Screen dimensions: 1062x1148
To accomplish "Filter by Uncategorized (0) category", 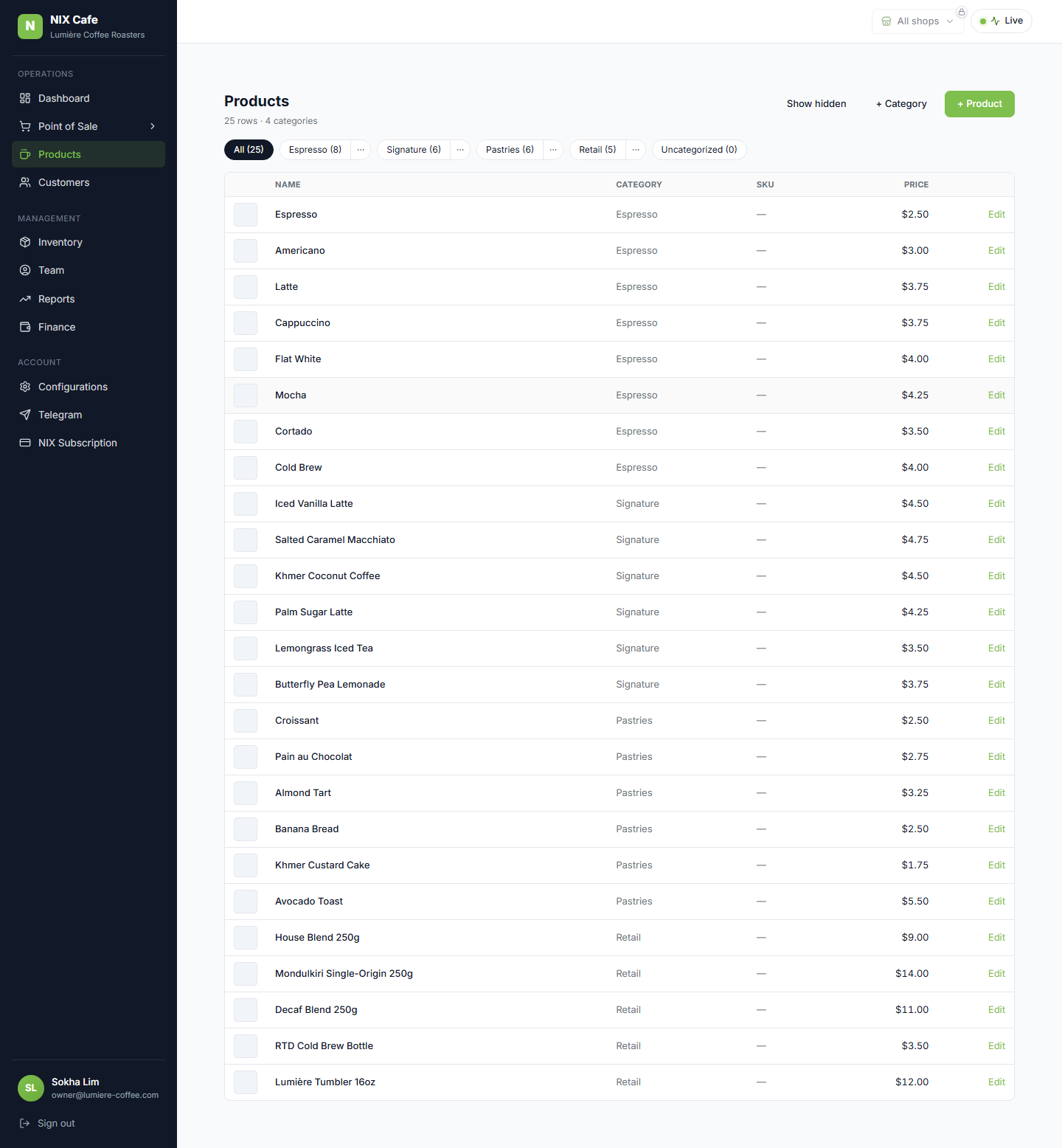I will tap(699, 150).
